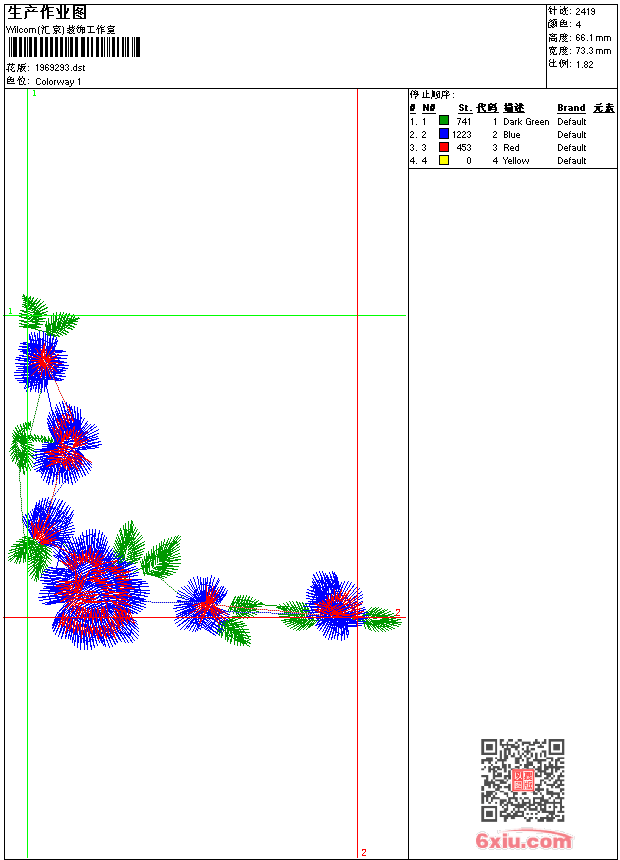Screen dimensions: 620x860
Task: Click the Wilcom studio name line
Action: pyautogui.click(x=60, y=30)
